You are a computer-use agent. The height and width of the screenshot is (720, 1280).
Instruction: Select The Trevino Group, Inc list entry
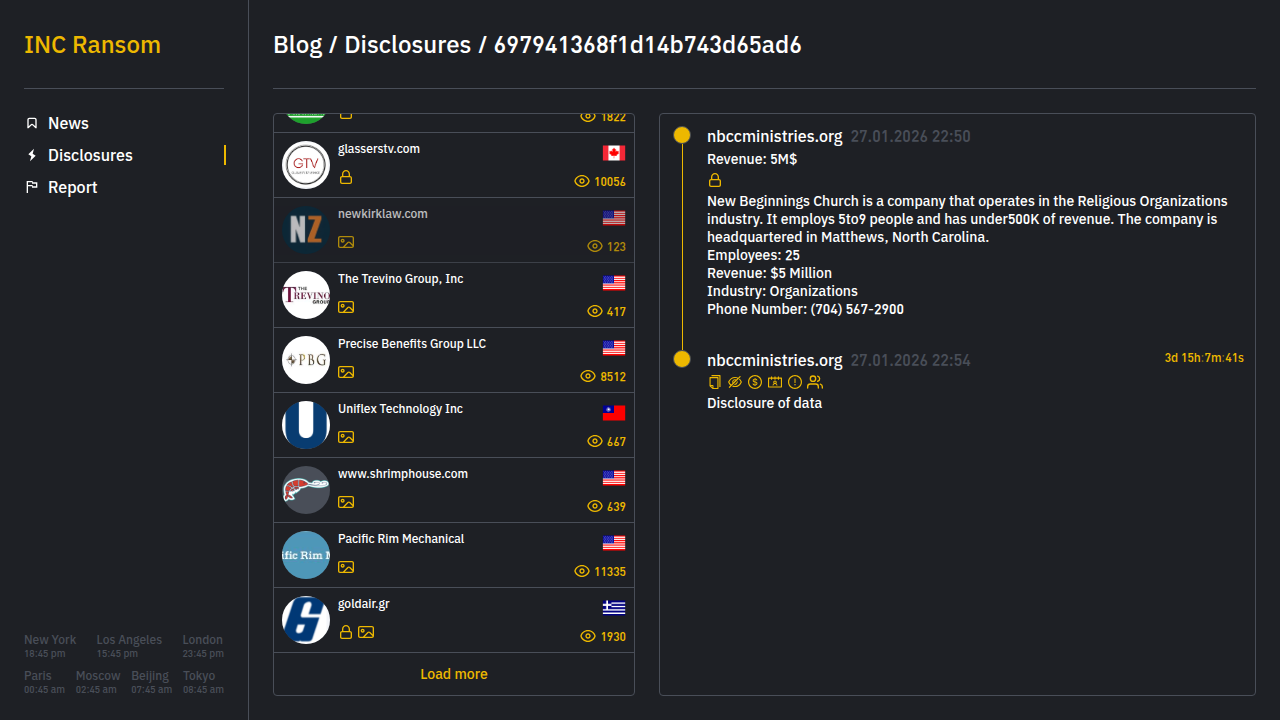[x=401, y=279]
